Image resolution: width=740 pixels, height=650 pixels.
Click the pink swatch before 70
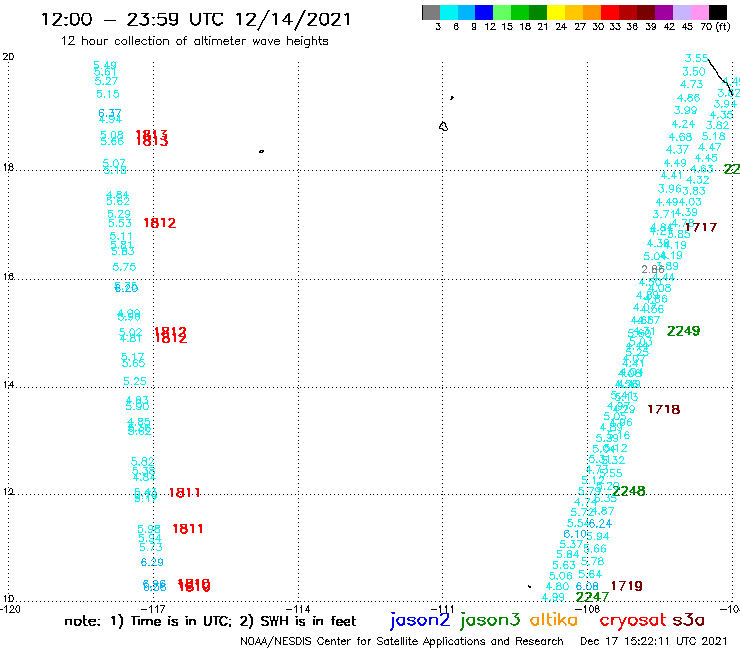click(x=699, y=12)
